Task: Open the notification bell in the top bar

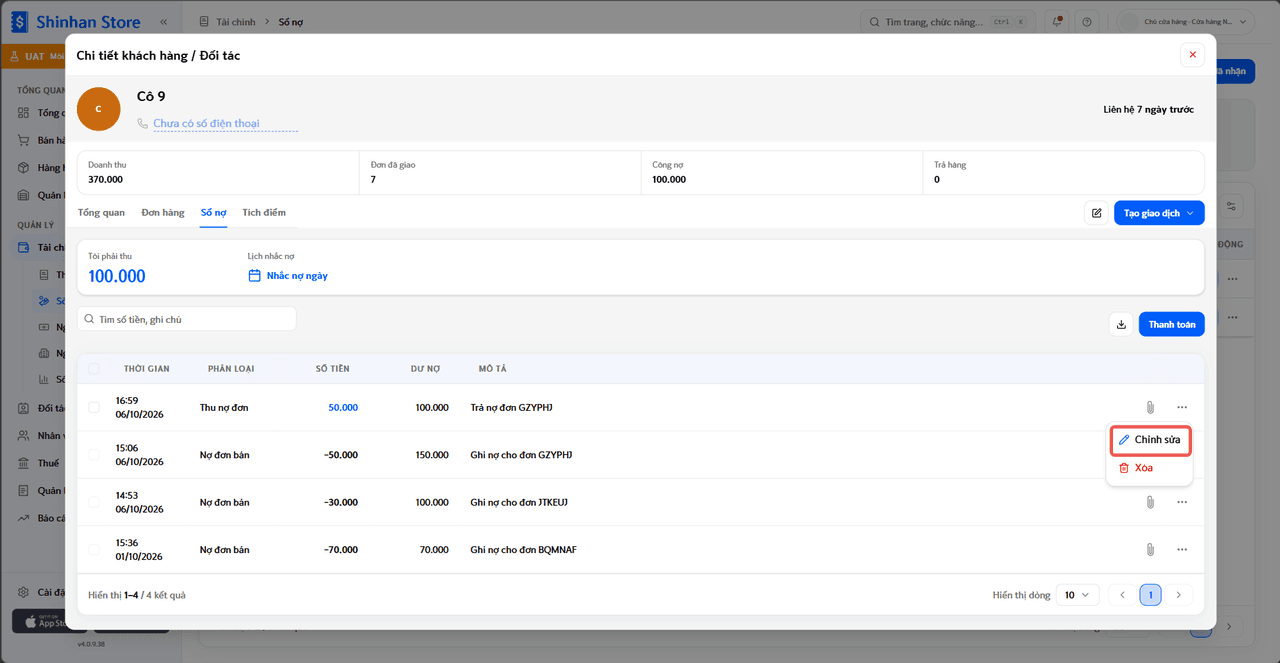Action: 1059,21
